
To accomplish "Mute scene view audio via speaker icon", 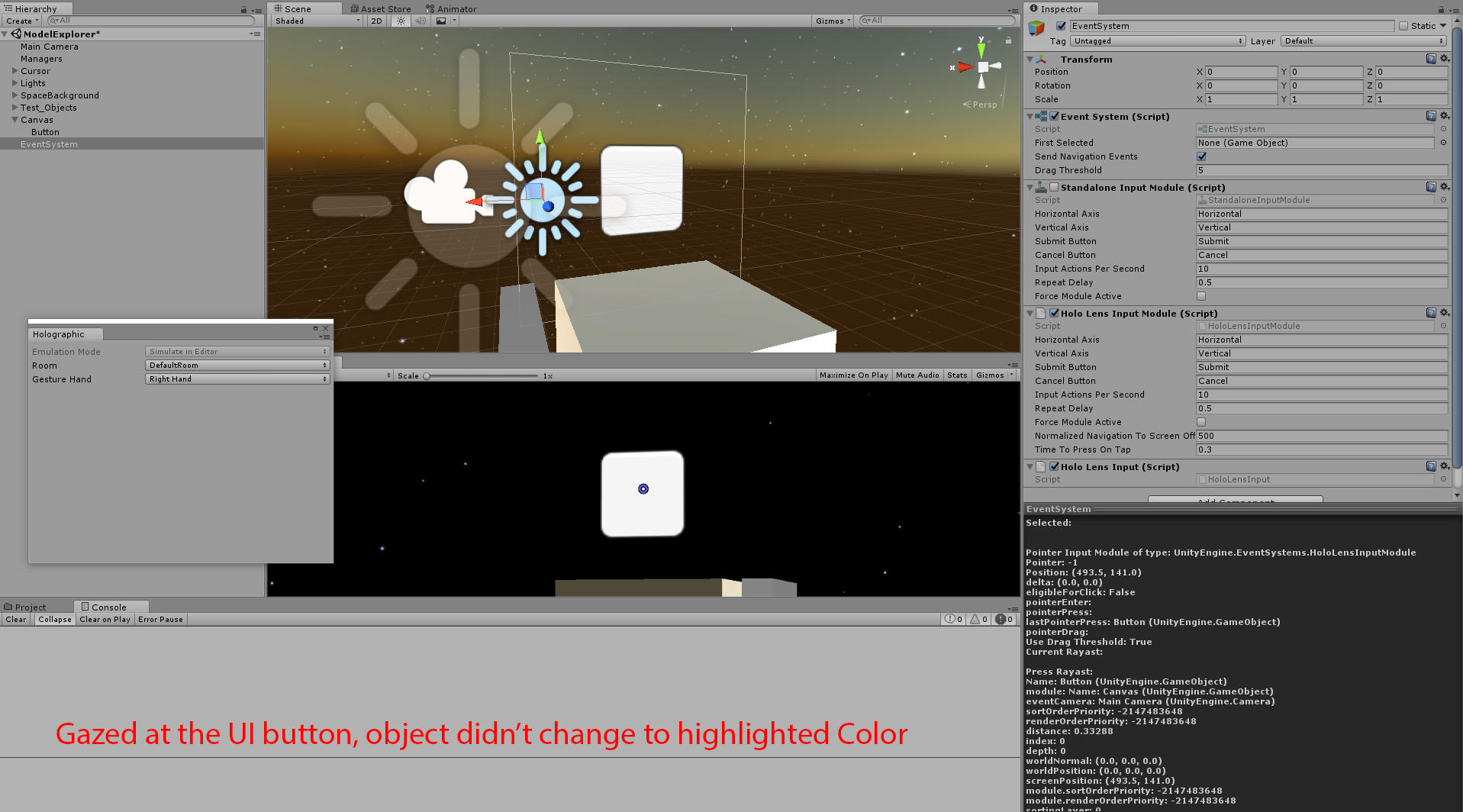I will point(420,21).
